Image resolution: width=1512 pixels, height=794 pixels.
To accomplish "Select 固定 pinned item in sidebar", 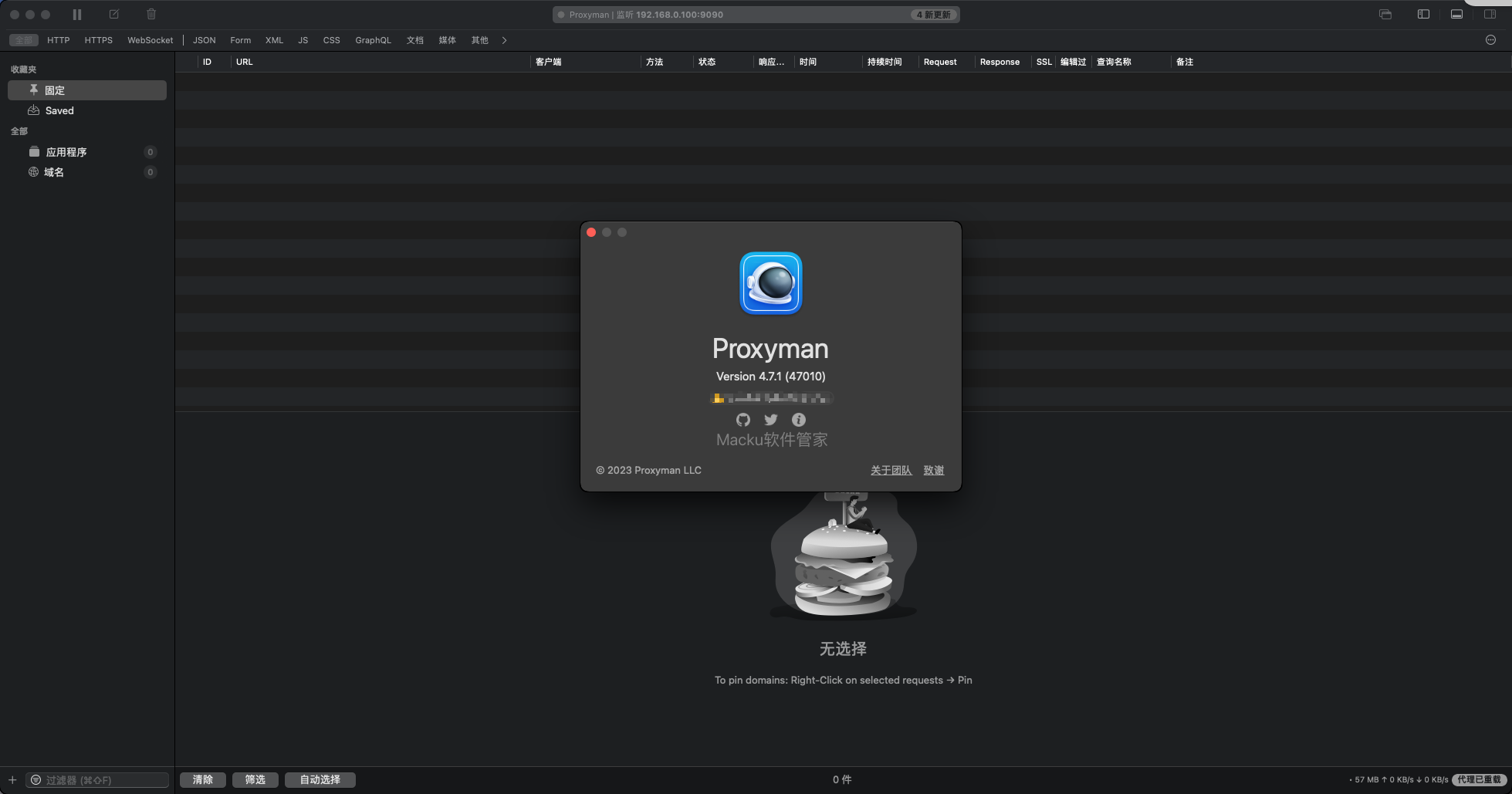I will tap(87, 90).
